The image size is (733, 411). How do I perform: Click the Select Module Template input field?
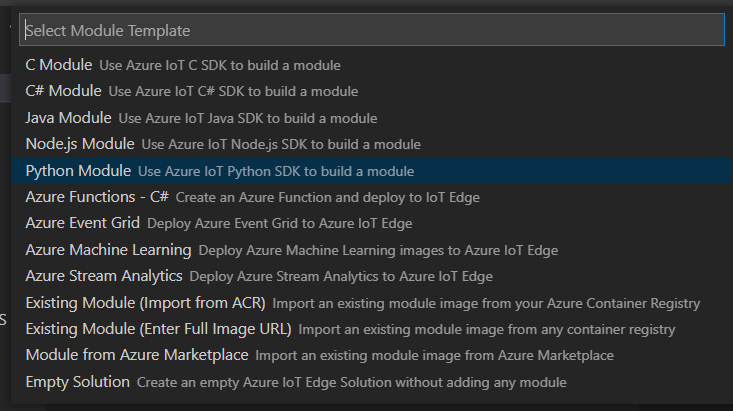tap(371, 30)
